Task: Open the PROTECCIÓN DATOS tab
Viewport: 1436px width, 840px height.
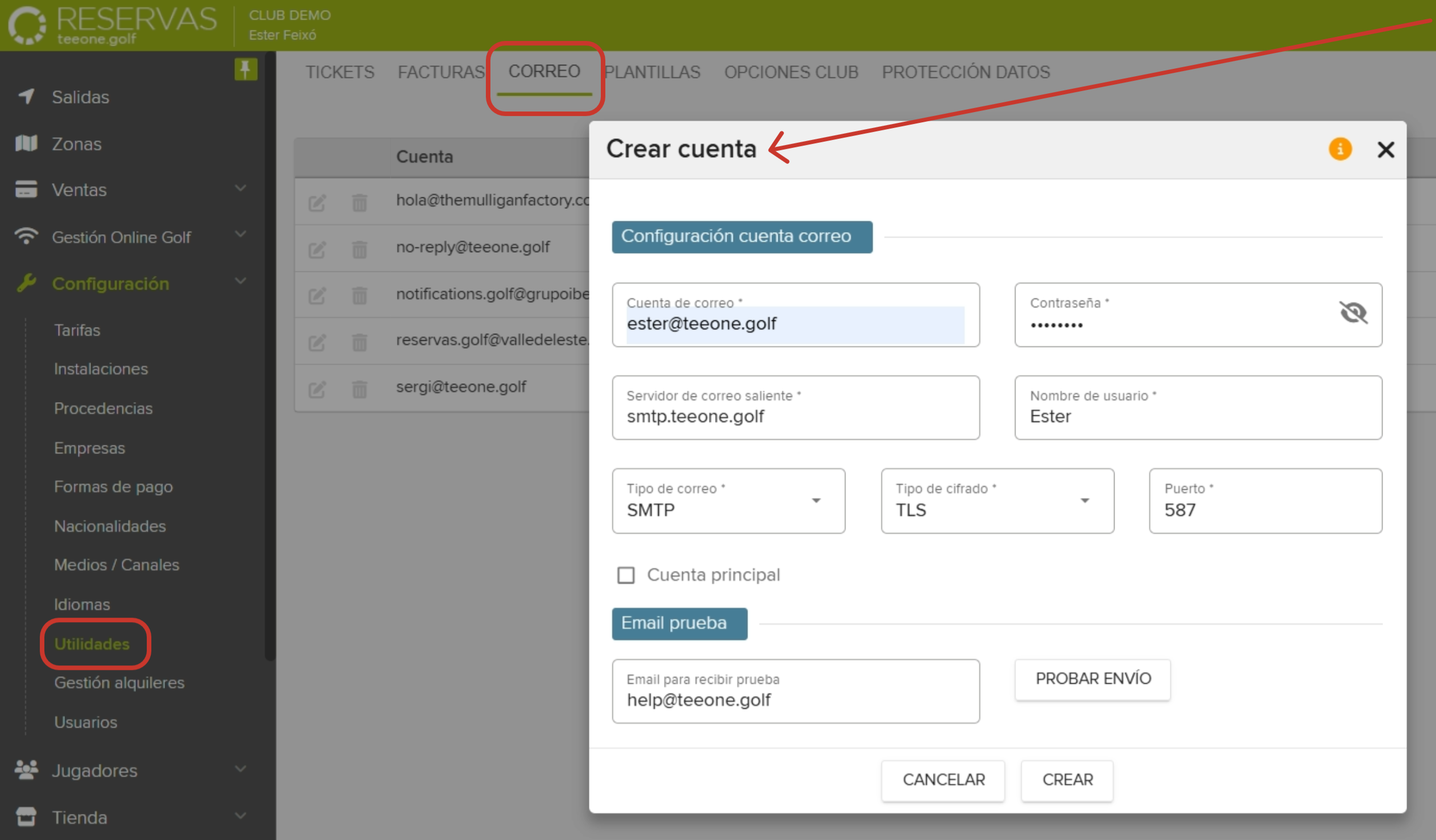Action: click(x=966, y=72)
